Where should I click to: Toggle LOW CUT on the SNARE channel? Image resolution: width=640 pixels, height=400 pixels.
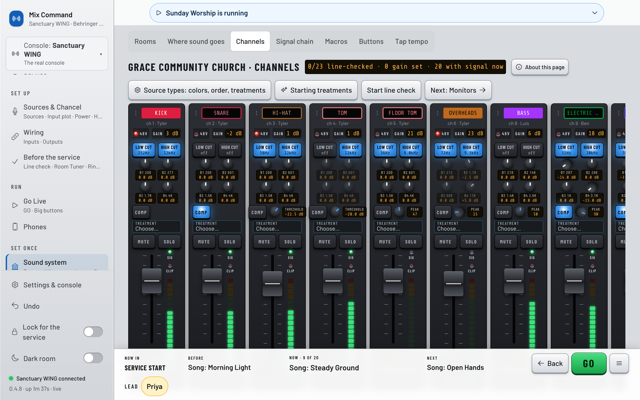point(204,150)
